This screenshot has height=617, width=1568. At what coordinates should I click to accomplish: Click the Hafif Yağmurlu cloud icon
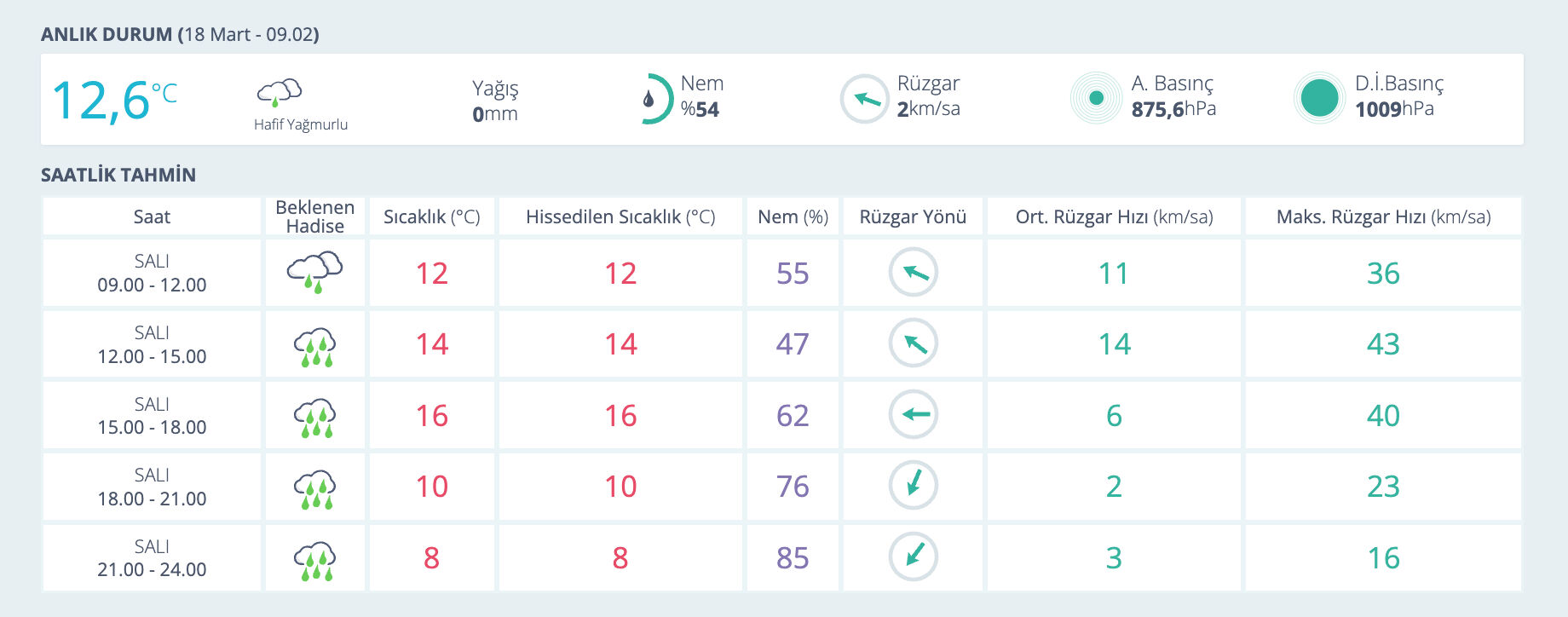point(280,92)
